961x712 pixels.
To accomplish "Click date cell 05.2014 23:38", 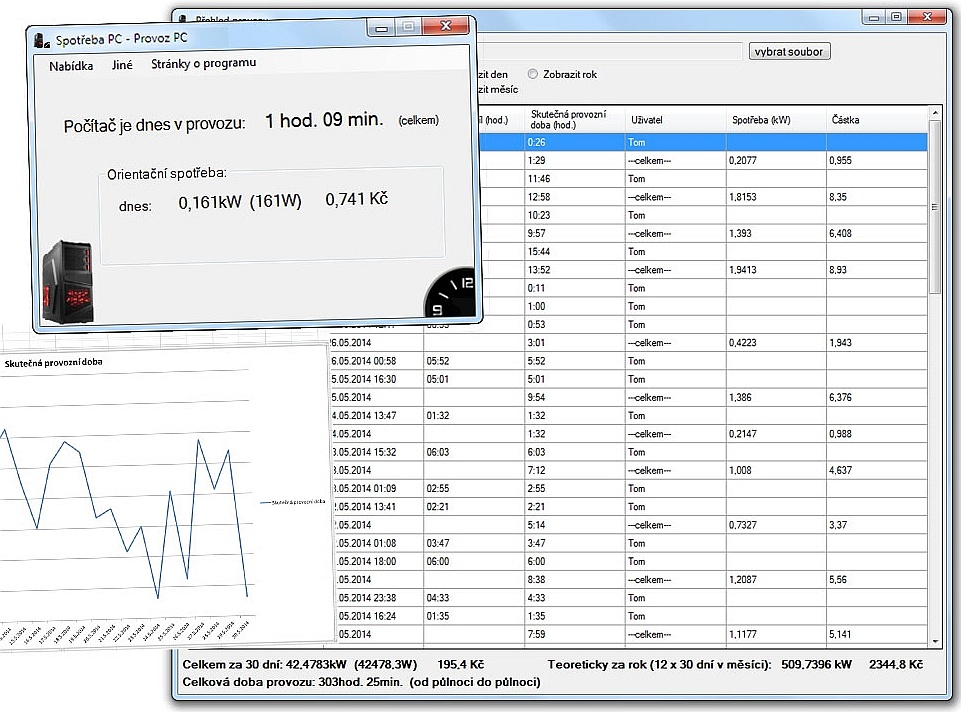I will coord(380,598).
